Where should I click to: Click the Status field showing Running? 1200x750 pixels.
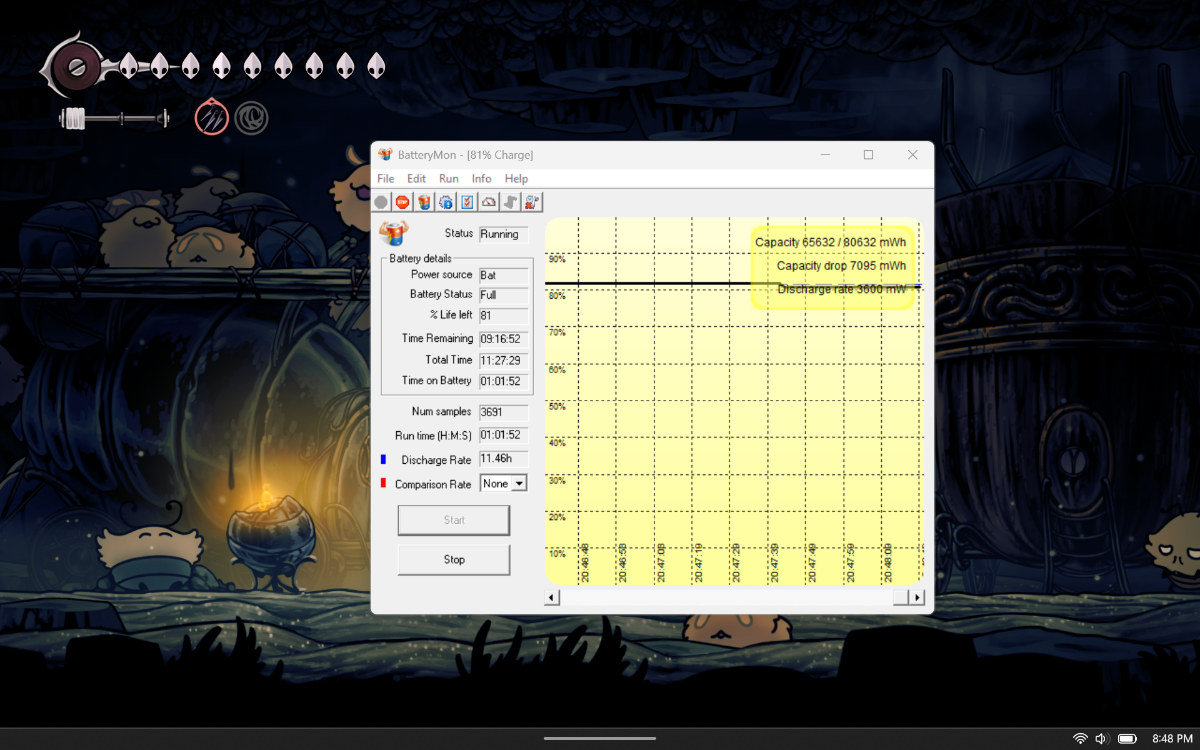tap(503, 234)
